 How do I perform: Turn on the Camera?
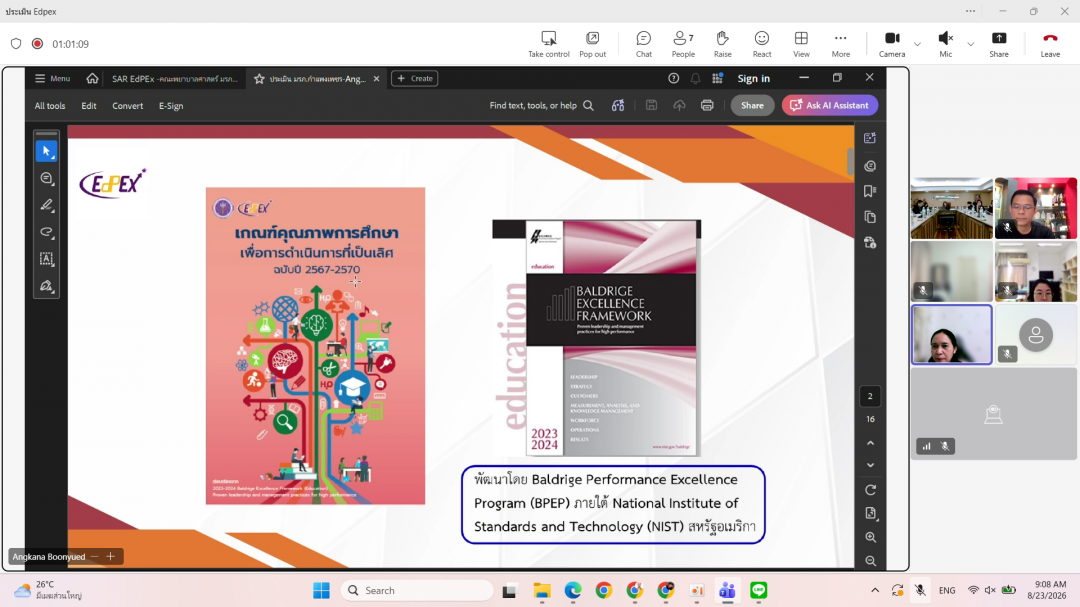coord(892,44)
